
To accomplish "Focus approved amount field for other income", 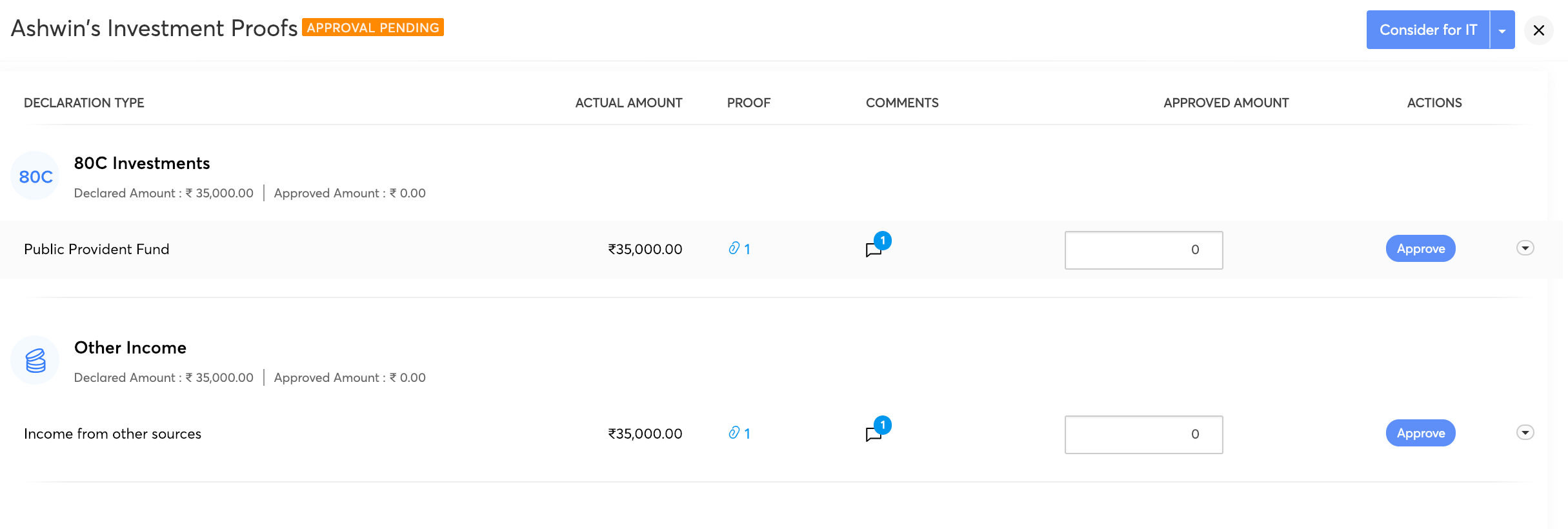I will click(1143, 435).
